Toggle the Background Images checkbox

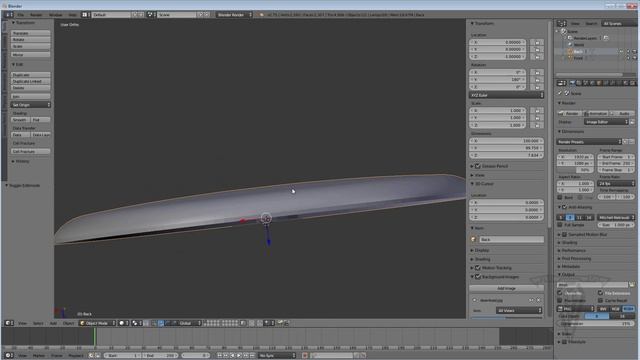(x=478, y=277)
